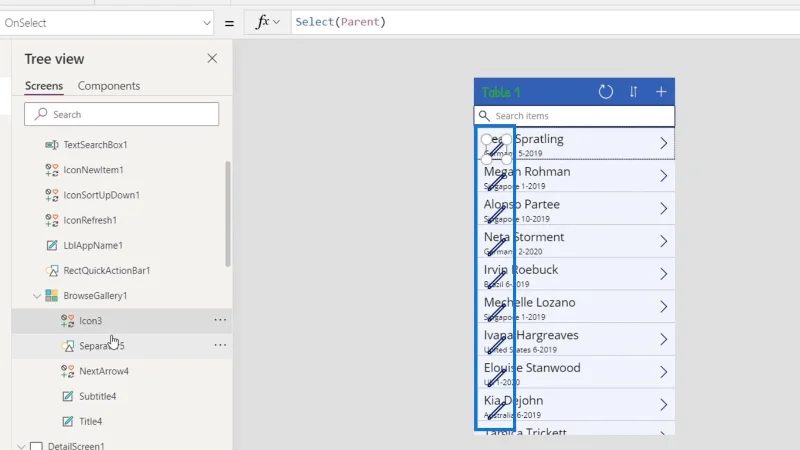Image resolution: width=800 pixels, height=450 pixels.
Task: Open the Mechelle Lozano row arrow
Action: point(663,307)
